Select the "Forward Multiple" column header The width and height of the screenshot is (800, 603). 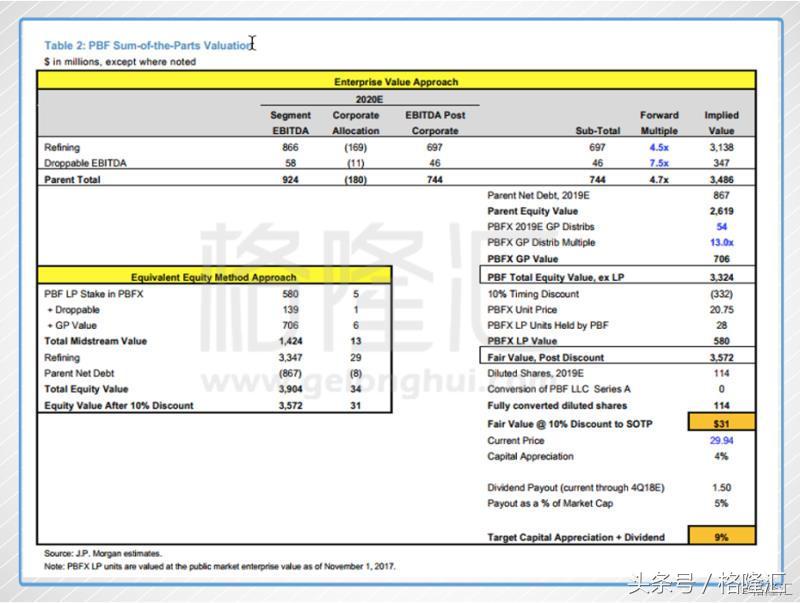(x=659, y=123)
